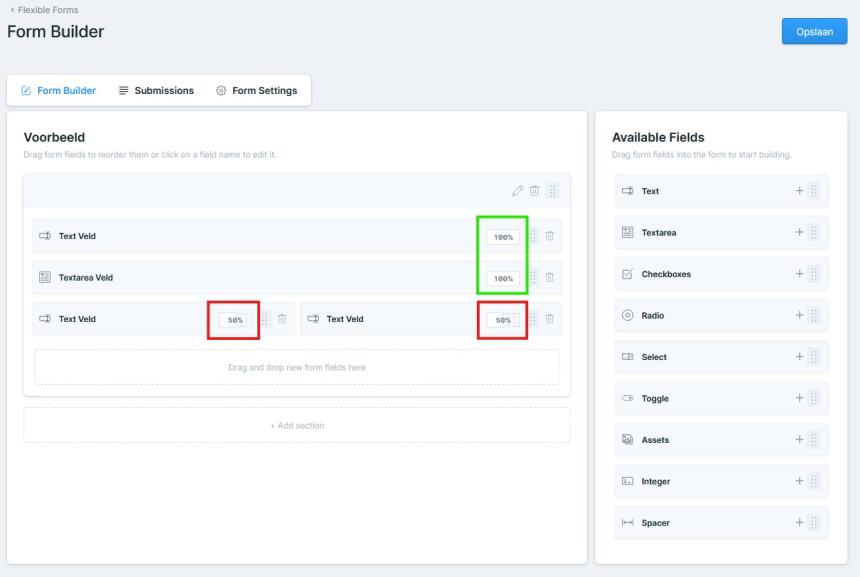Click the drag handle of the available Integer field

[x=813, y=481]
